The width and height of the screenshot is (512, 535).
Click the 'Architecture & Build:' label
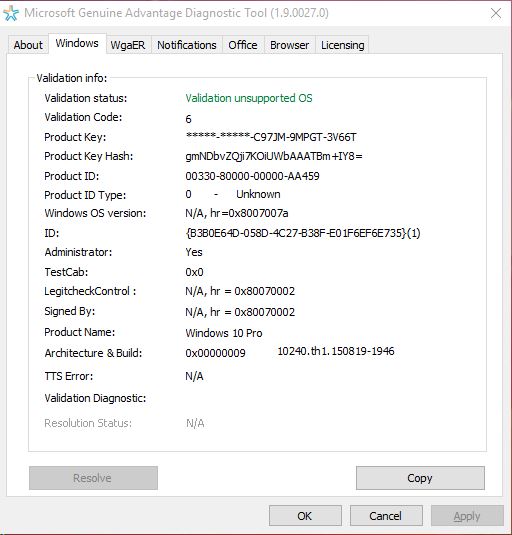click(x=93, y=353)
